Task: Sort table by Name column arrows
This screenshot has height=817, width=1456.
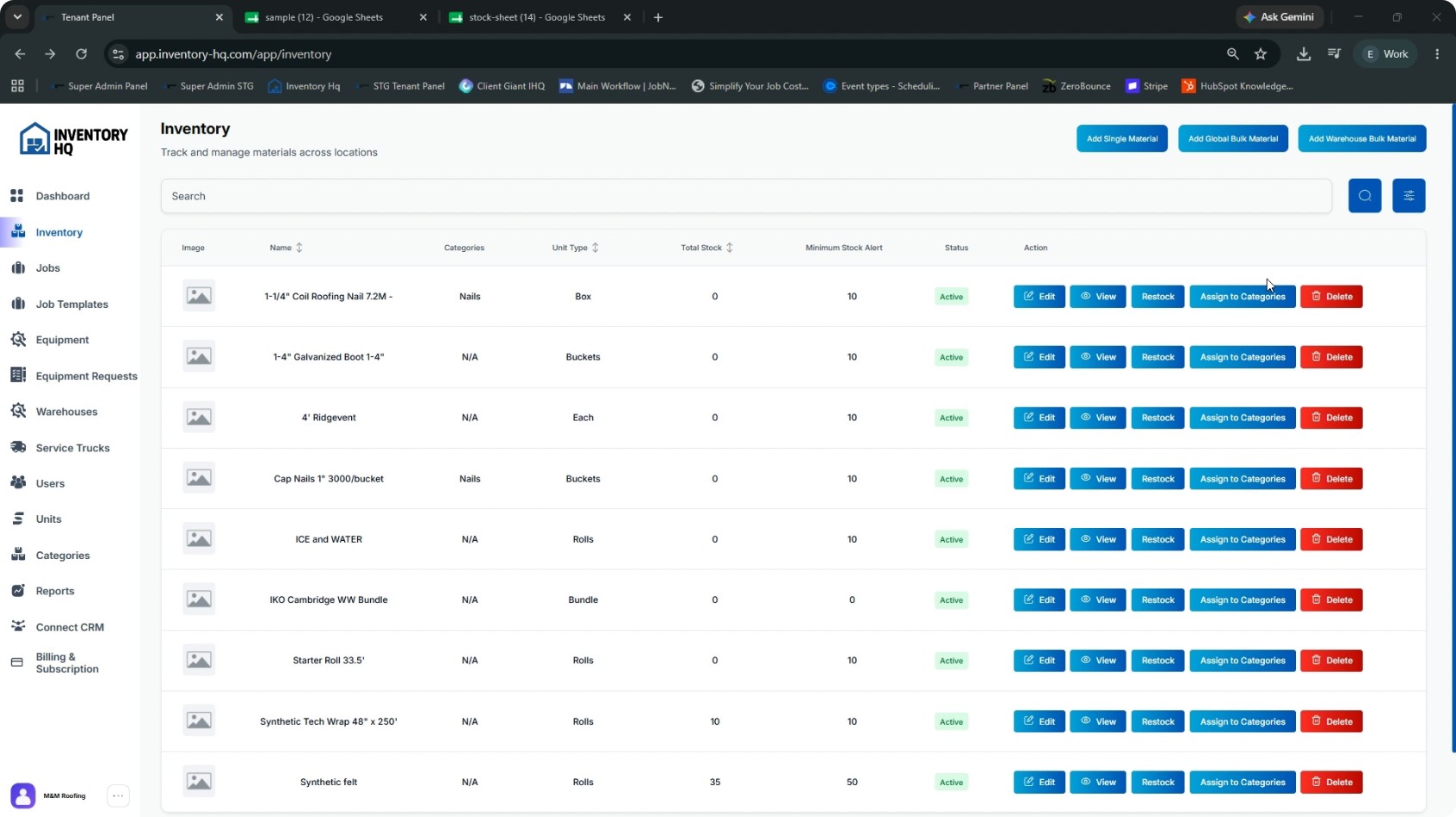Action: click(x=299, y=248)
